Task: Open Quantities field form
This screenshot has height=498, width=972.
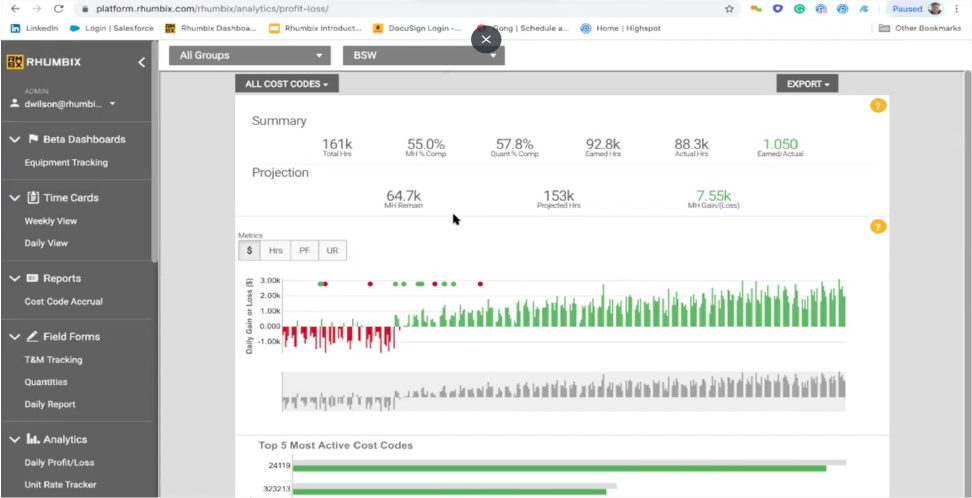Action: pyautogui.click(x=46, y=382)
